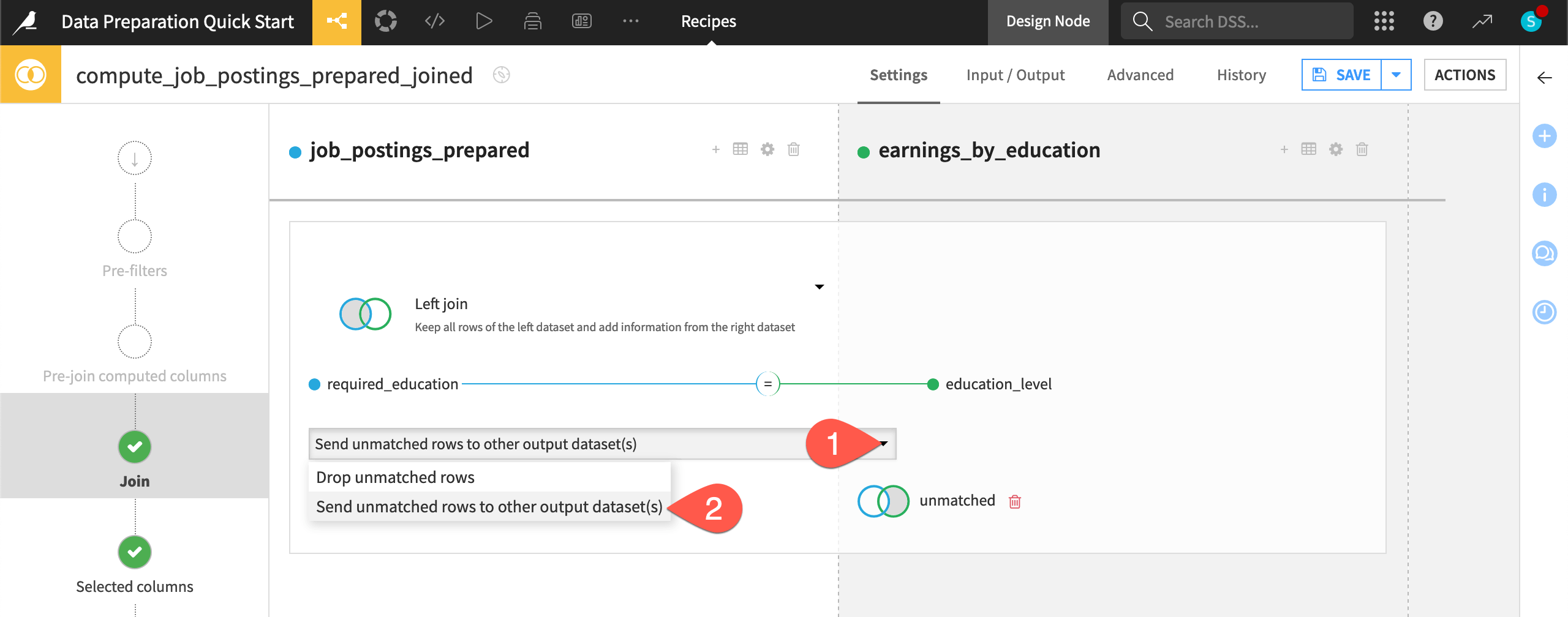Open settings gear for earnings_by_education dataset

coord(1335,149)
